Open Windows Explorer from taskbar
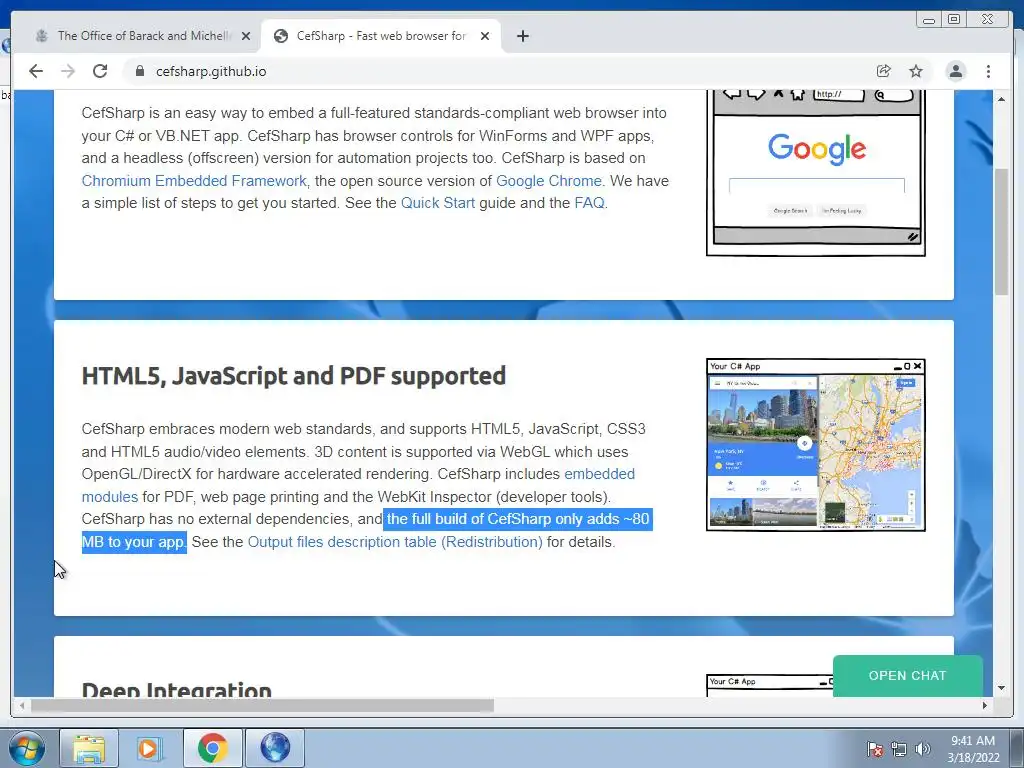The height and width of the screenshot is (768, 1024). [89, 748]
